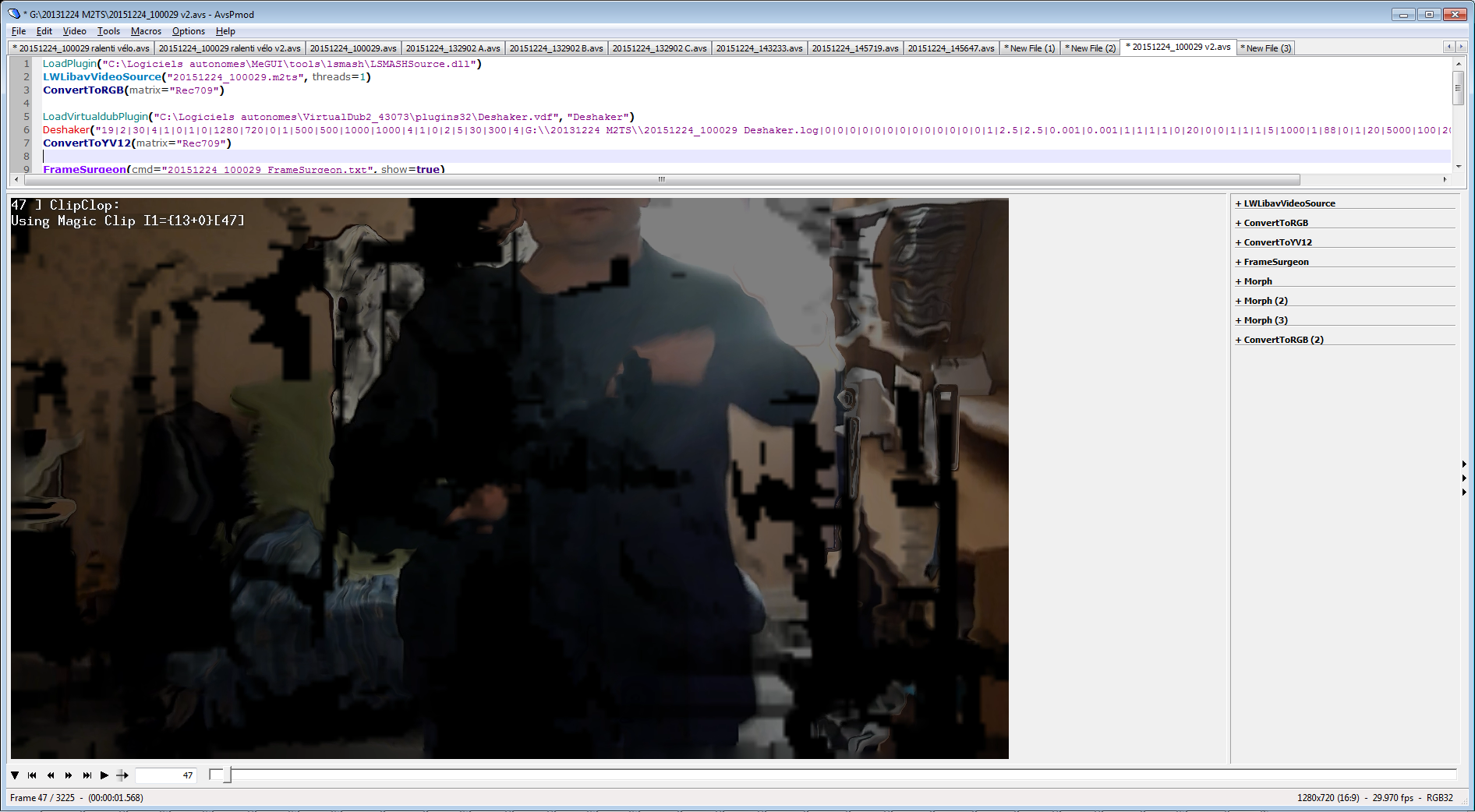Click the editor vertical scrollbar down arrow
This screenshot has height=812, width=1475.
(1458, 166)
